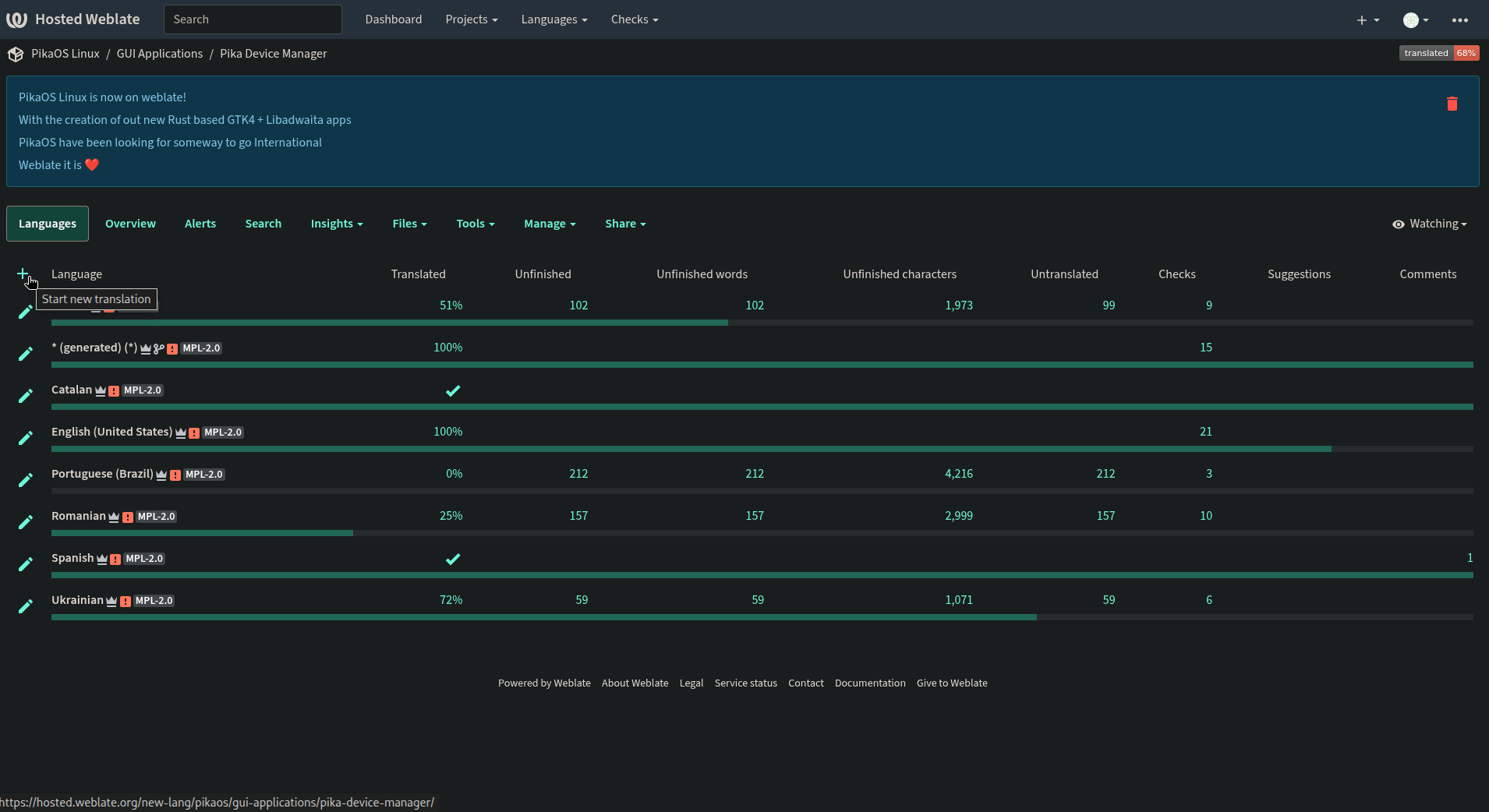Image resolution: width=1489 pixels, height=812 pixels.
Task: Click the alert icon next to Ukrainian
Action: 126,602
